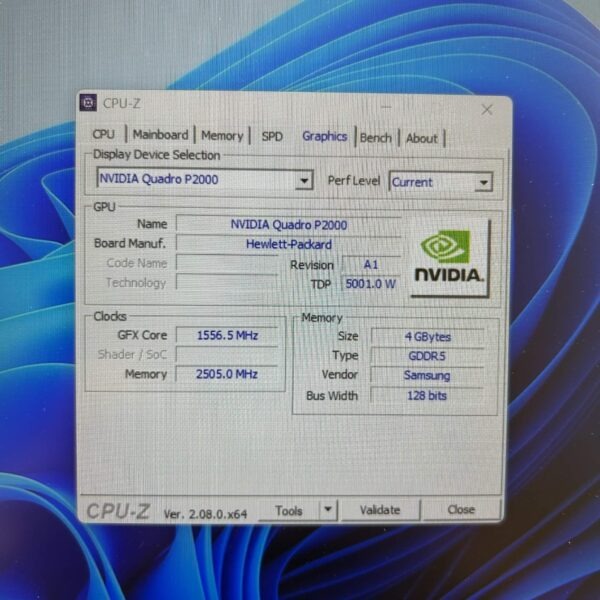Select the SPD tab
The image size is (600, 600).
tap(272, 137)
